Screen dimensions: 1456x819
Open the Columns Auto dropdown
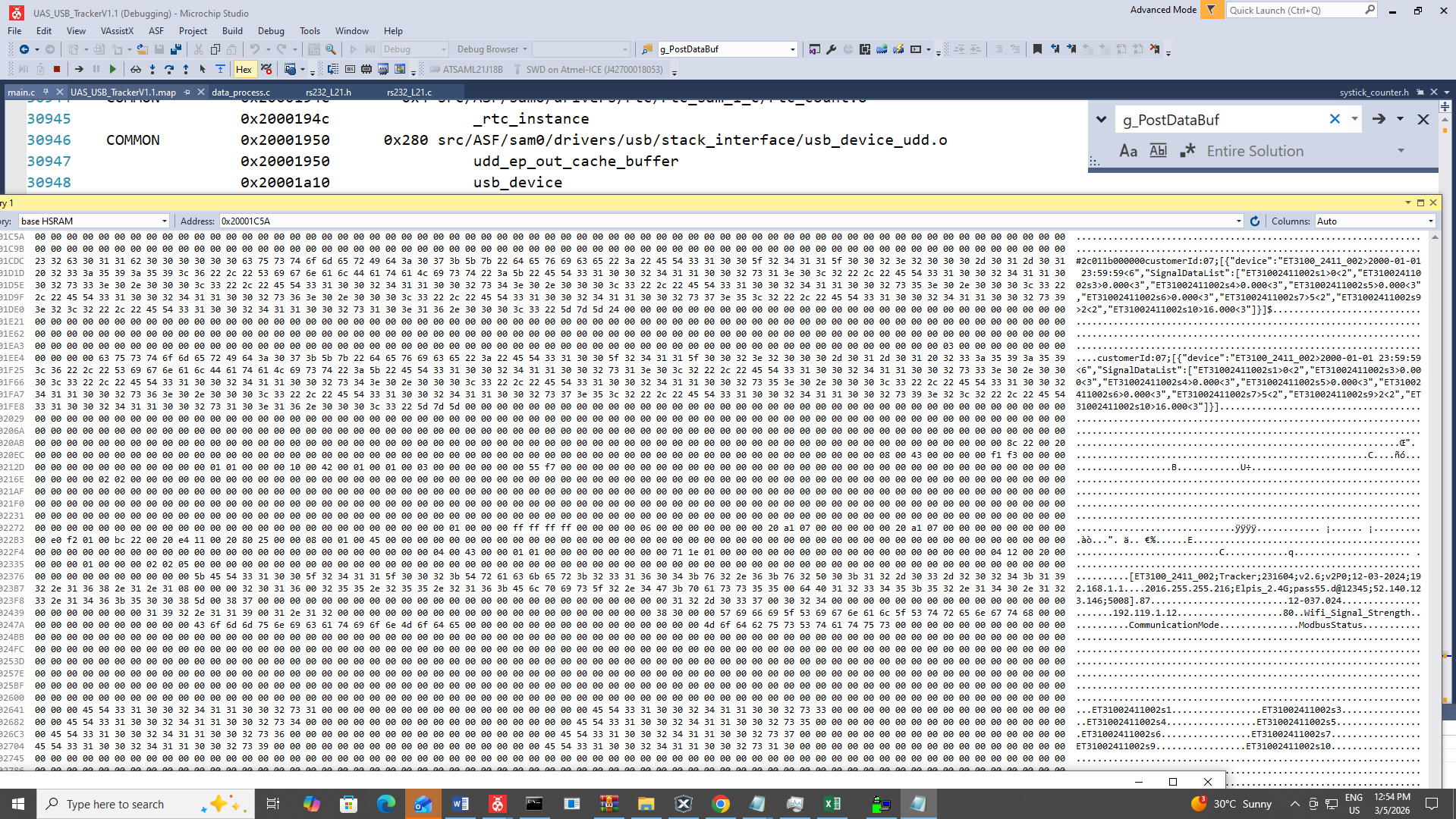tap(1375, 221)
